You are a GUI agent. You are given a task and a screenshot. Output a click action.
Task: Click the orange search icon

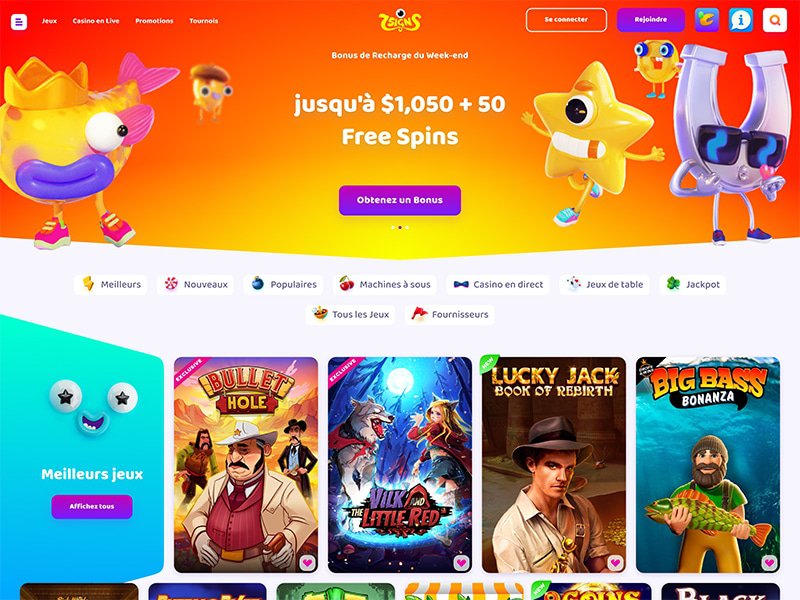point(774,20)
